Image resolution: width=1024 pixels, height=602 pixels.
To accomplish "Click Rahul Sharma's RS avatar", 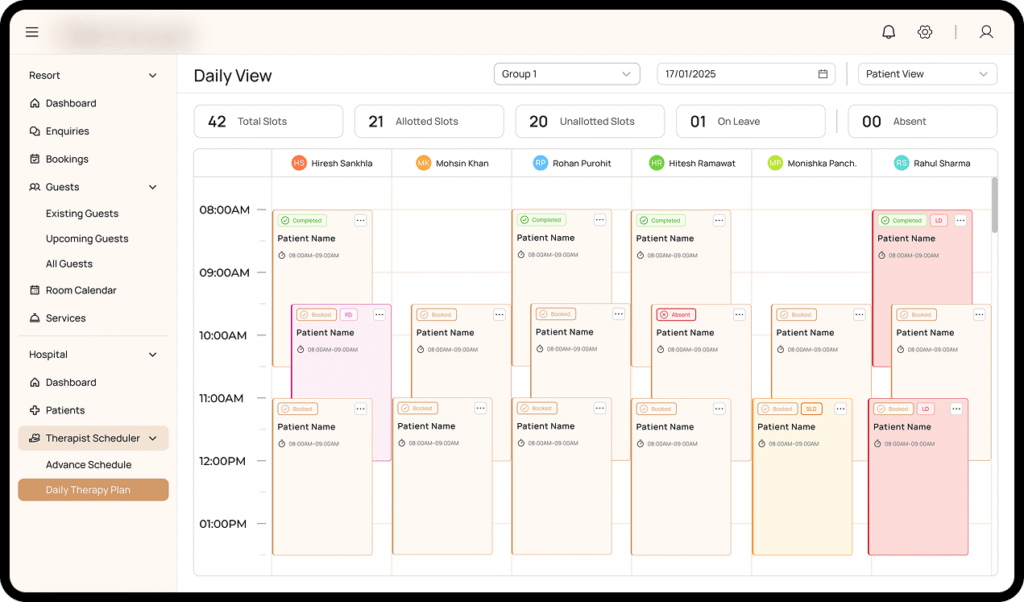I will click(x=900, y=163).
